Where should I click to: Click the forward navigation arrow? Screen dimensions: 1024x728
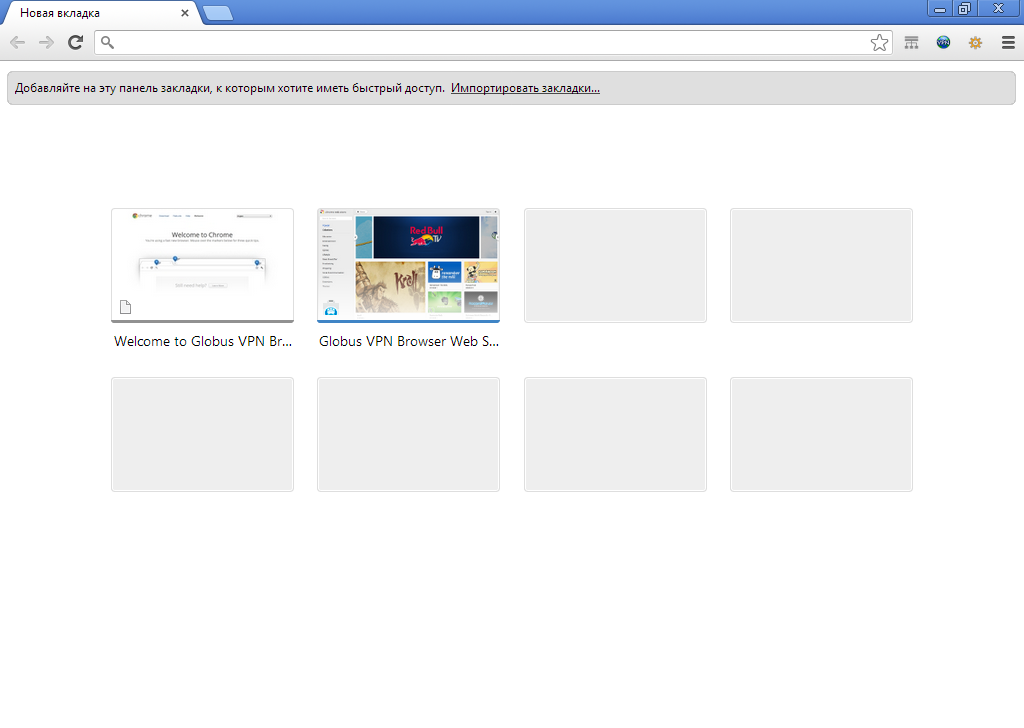tap(46, 42)
